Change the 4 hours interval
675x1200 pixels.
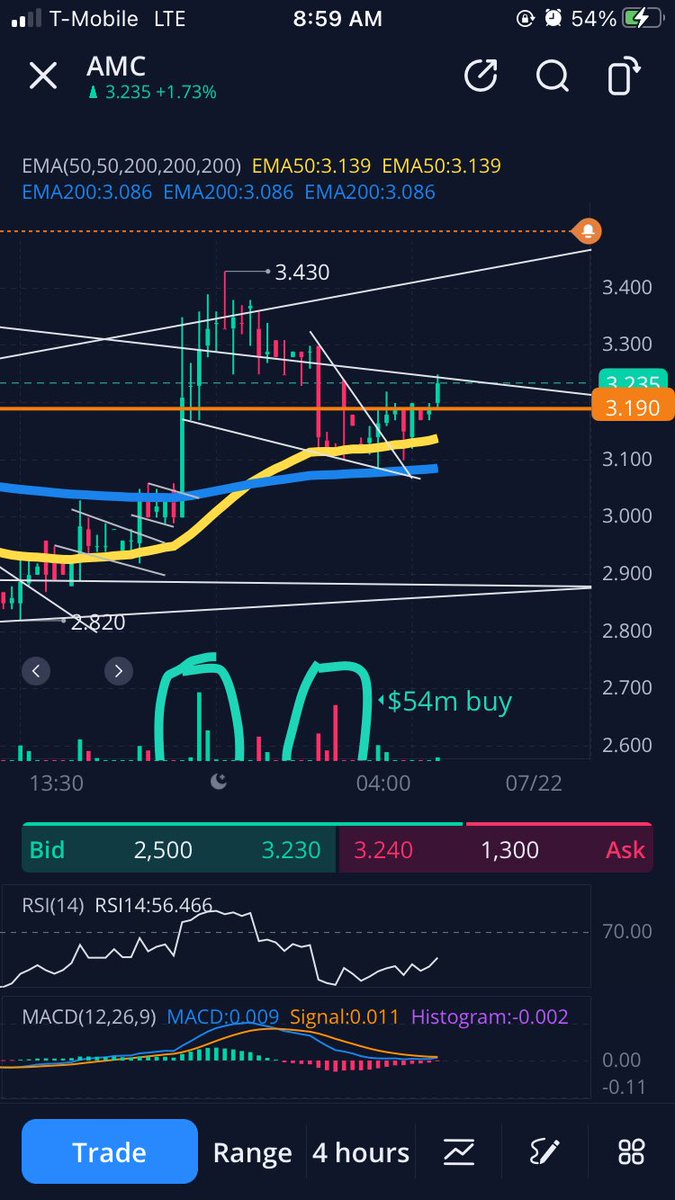coord(361,1153)
